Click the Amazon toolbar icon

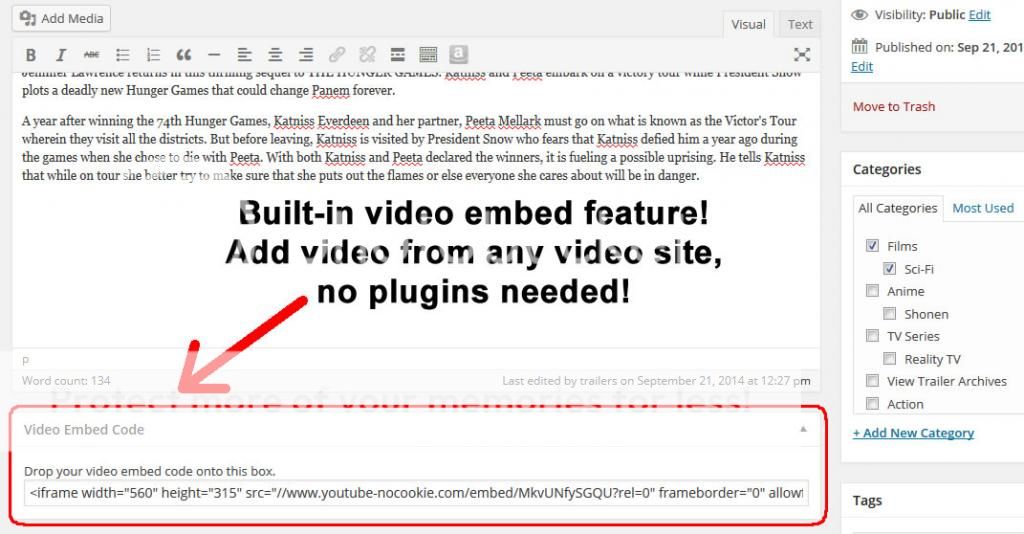pos(458,55)
